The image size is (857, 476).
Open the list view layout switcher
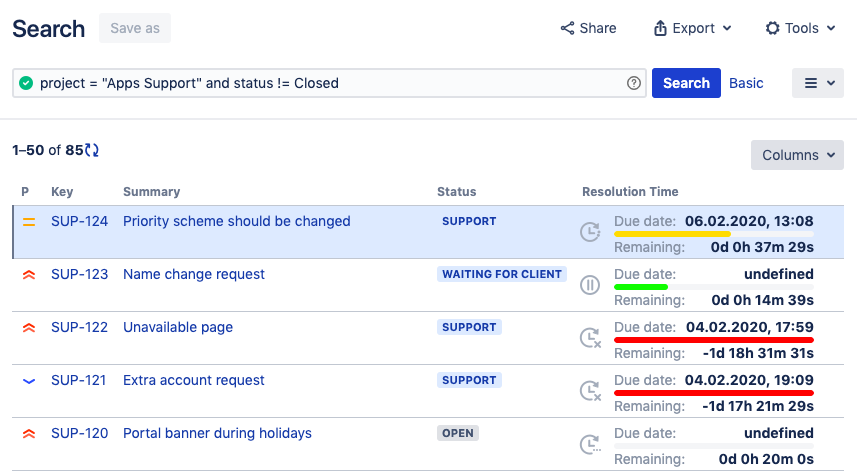(819, 83)
